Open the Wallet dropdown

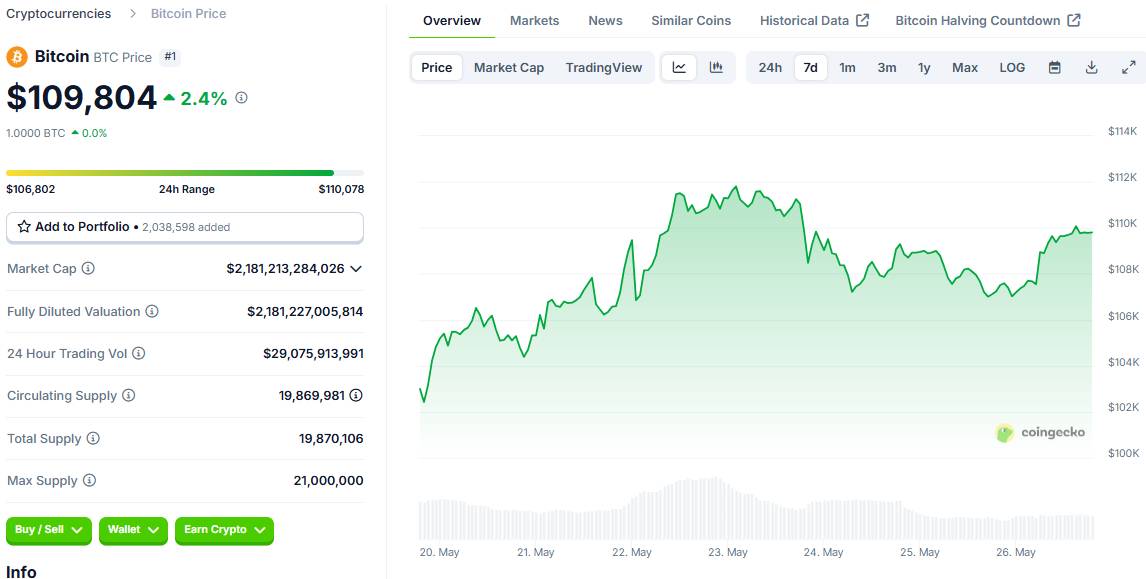tap(133, 530)
